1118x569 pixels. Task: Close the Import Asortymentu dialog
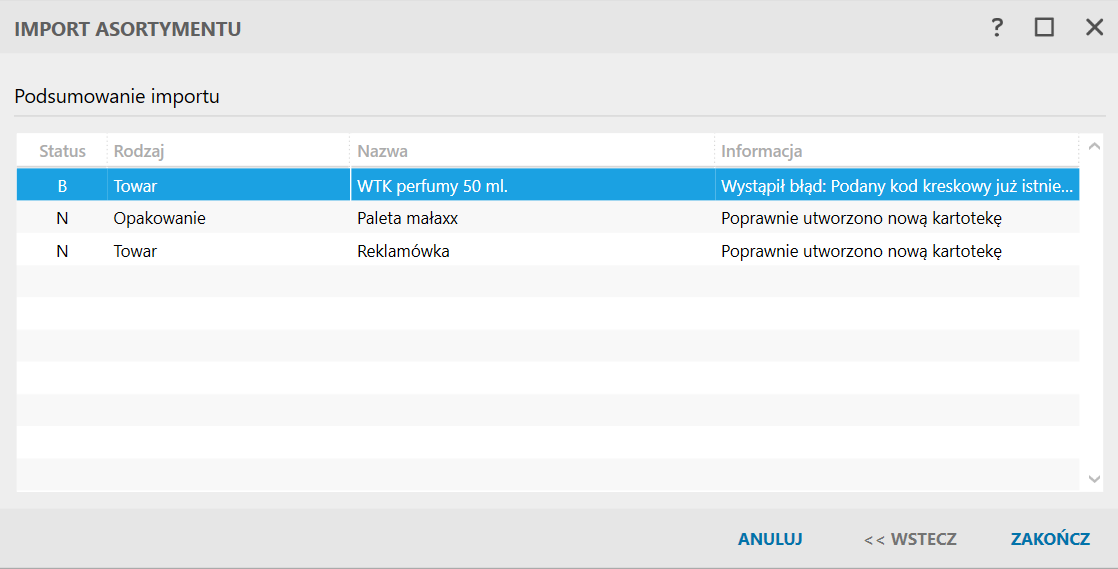coord(1094,28)
